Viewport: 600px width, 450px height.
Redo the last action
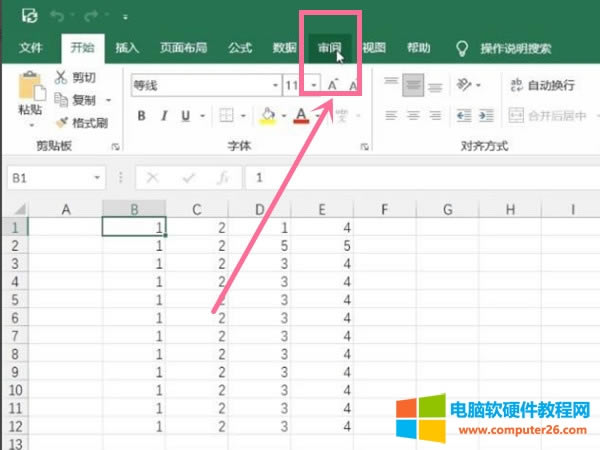[x=91, y=16]
